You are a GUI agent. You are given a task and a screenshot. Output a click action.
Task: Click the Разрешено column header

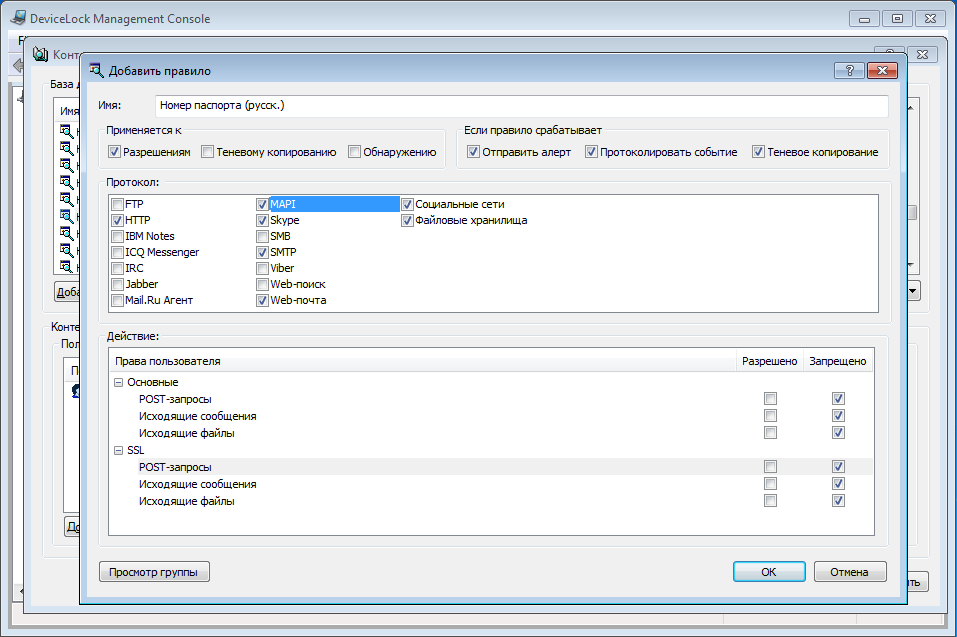(770, 361)
